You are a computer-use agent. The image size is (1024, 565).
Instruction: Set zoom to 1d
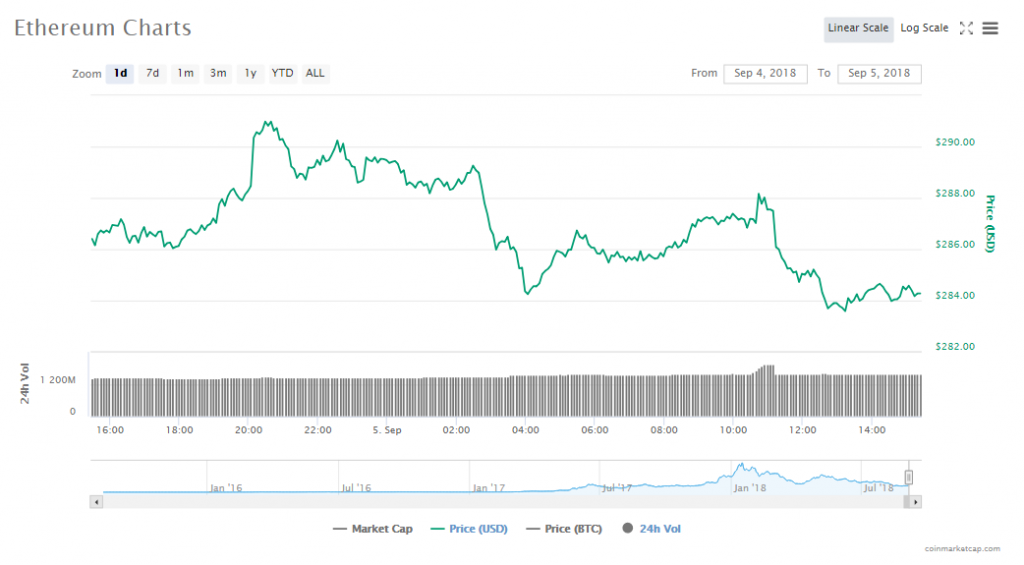point(120,73)
